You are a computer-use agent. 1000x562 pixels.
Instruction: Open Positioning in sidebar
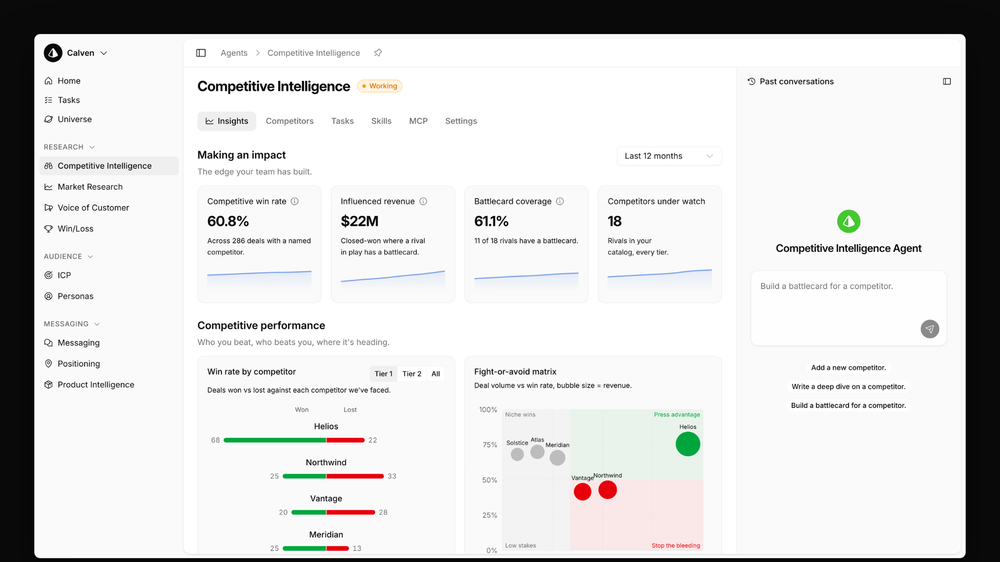(x=78, y=364)
